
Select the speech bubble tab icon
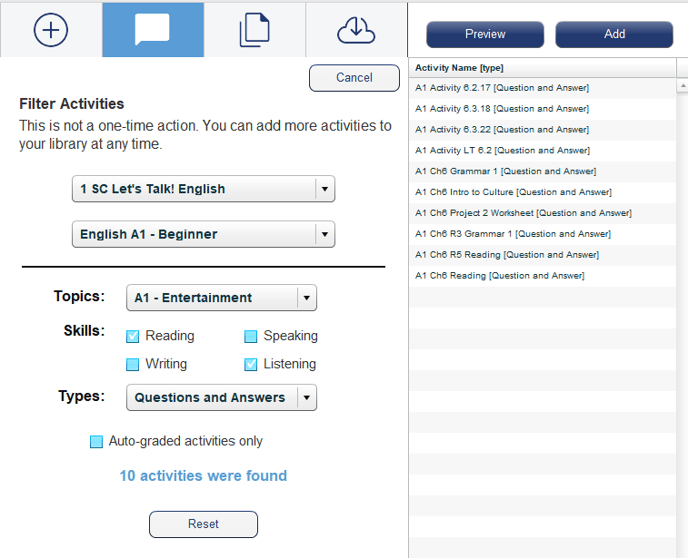[152, 29]
